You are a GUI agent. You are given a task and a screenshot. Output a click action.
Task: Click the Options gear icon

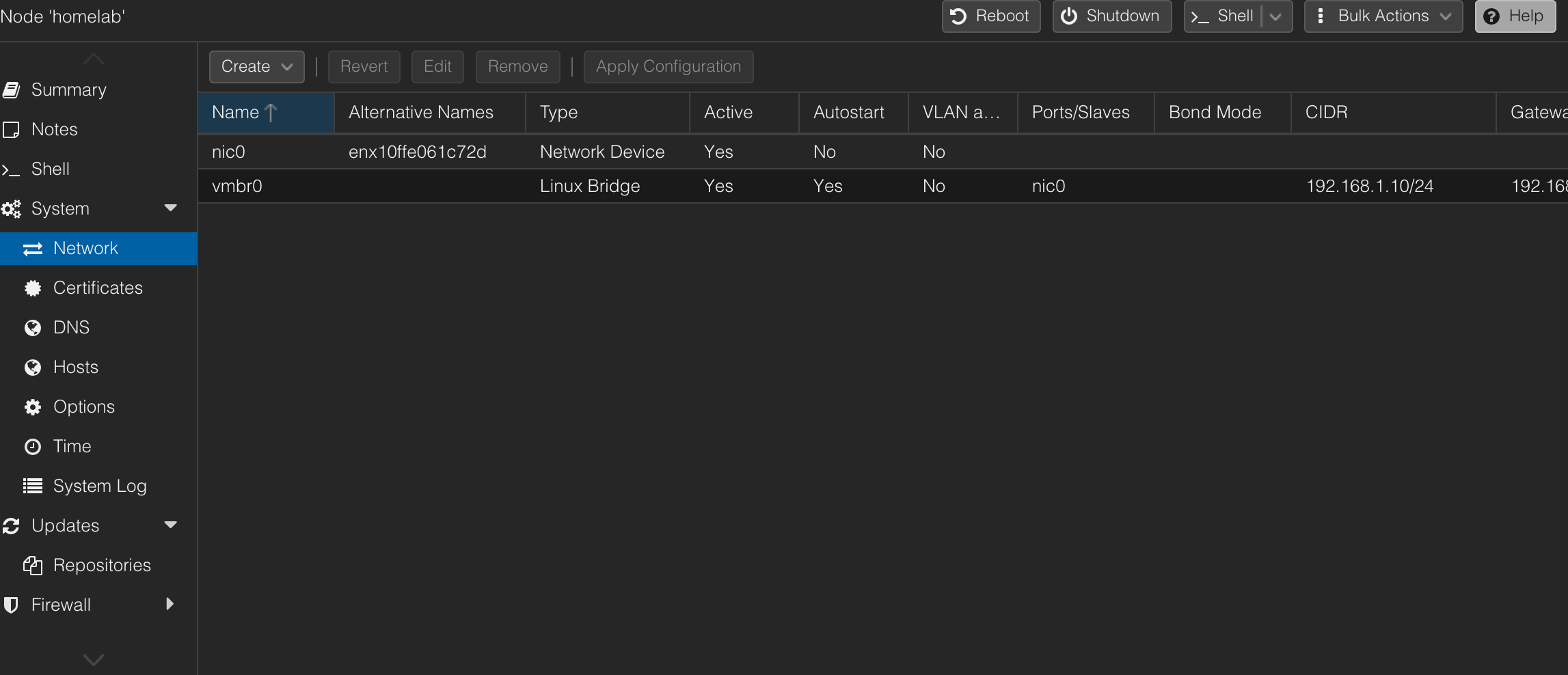point(33,407)
